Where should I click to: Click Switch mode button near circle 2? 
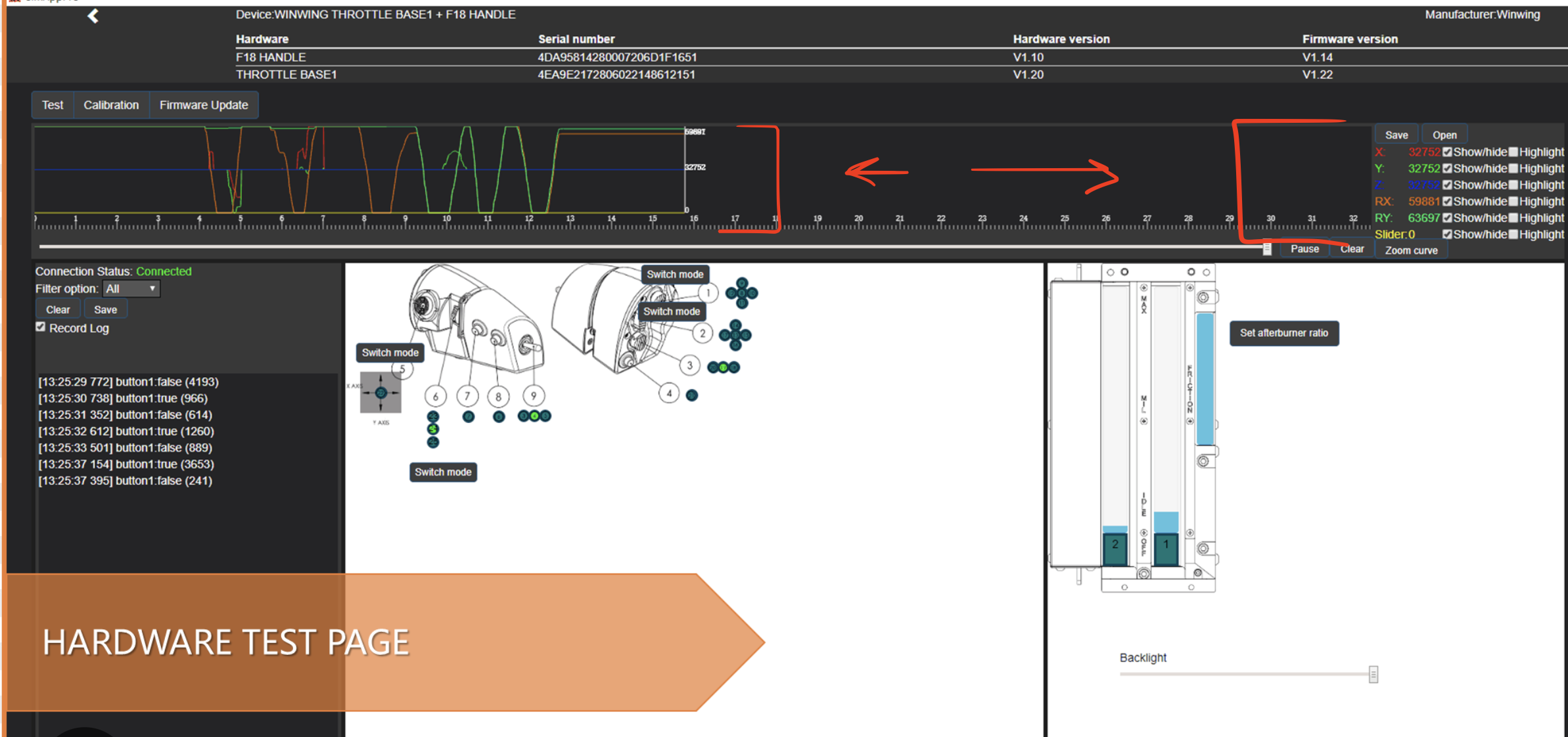pyautogui.click(x=672, y=311)
